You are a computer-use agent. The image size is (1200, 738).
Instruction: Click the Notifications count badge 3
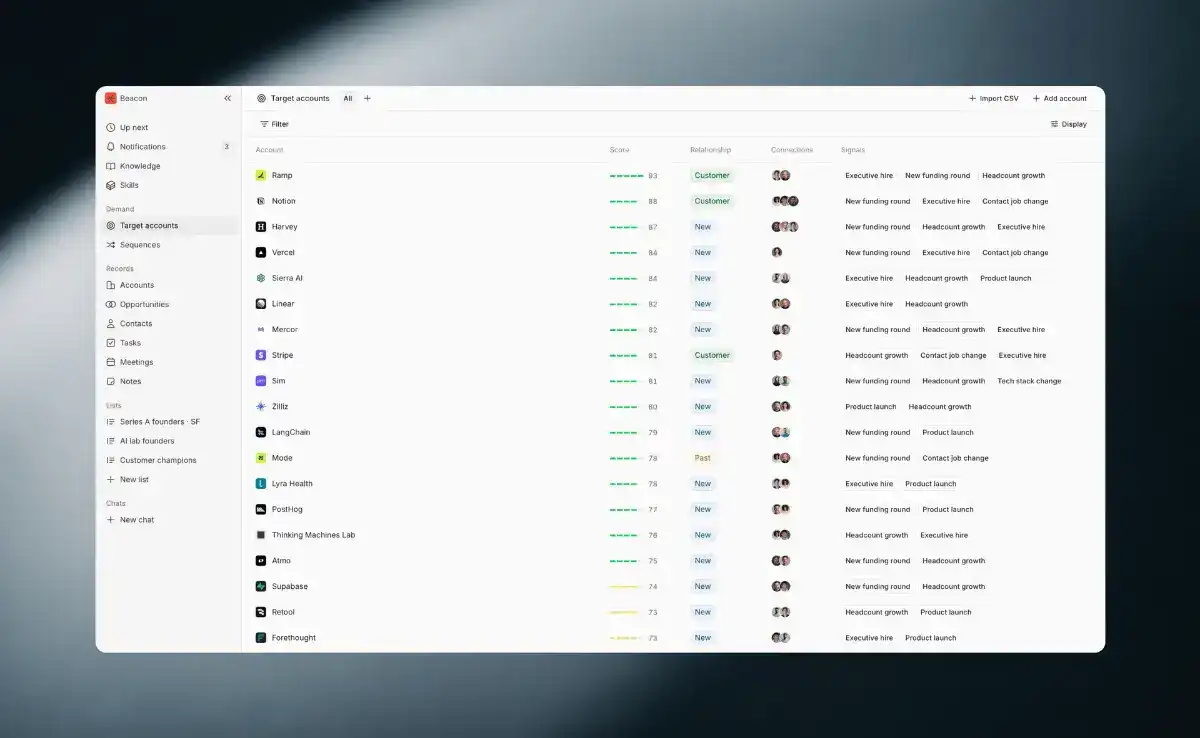tap(226, 147)
